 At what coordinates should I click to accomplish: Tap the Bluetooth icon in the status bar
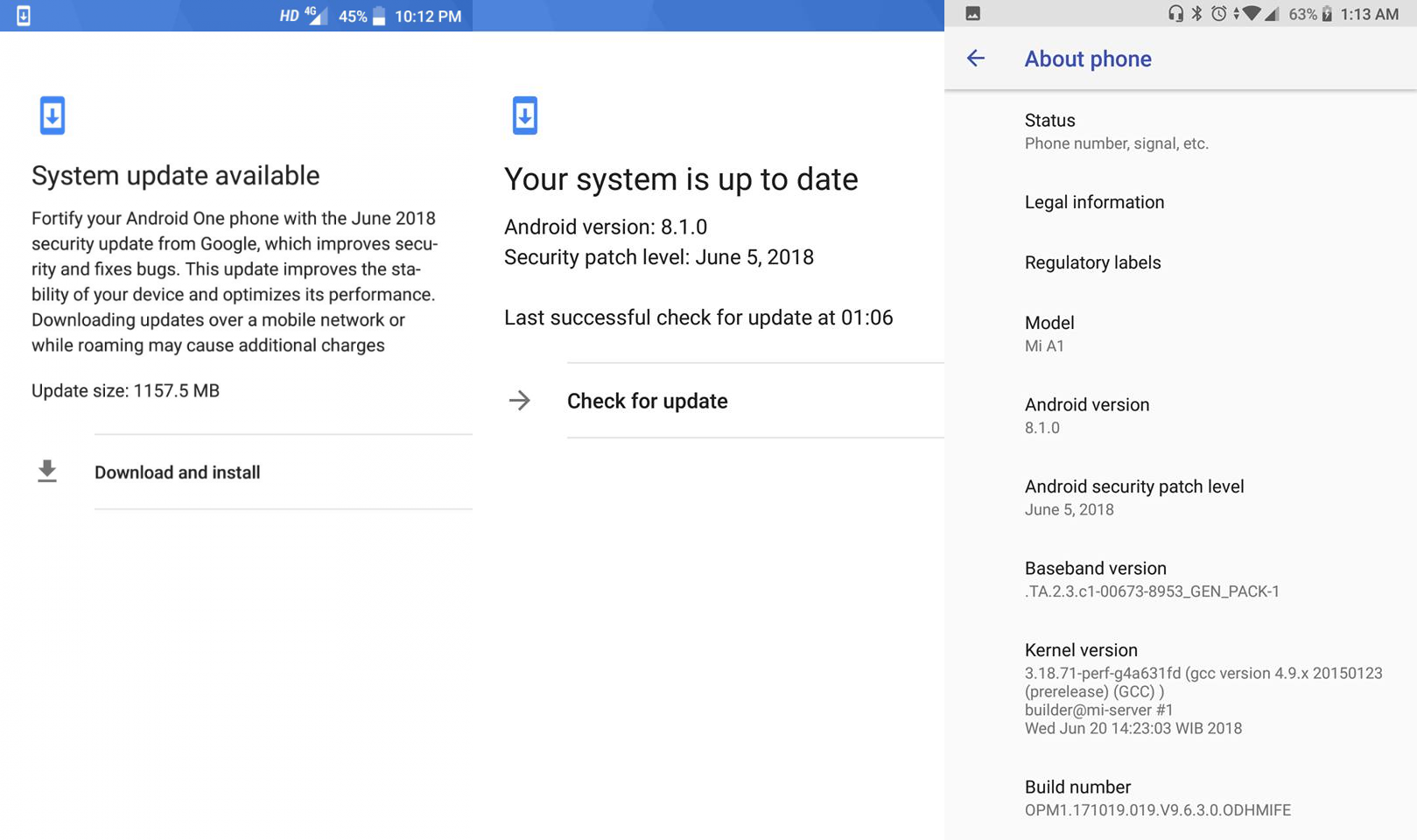pyautogui.click(x=1196, y=14)
